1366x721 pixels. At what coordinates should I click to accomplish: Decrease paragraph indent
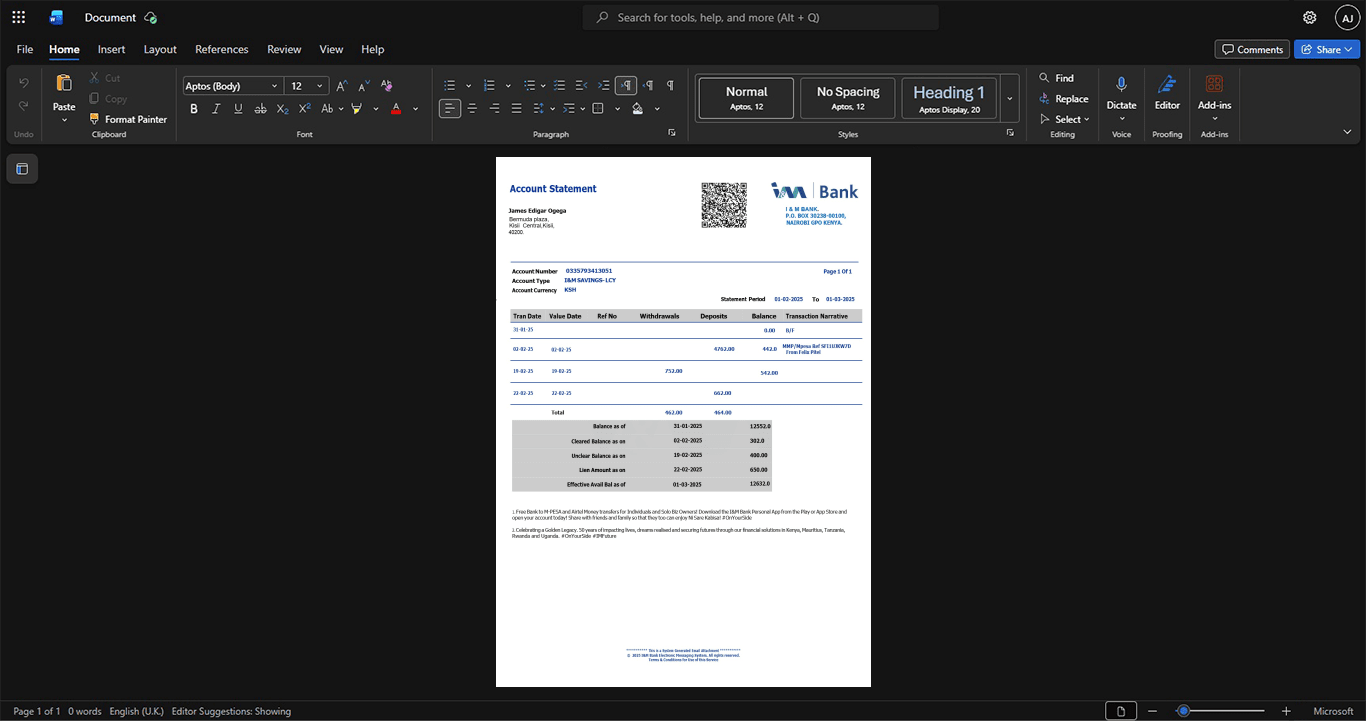pyautogui.click(x=582, y=86)
